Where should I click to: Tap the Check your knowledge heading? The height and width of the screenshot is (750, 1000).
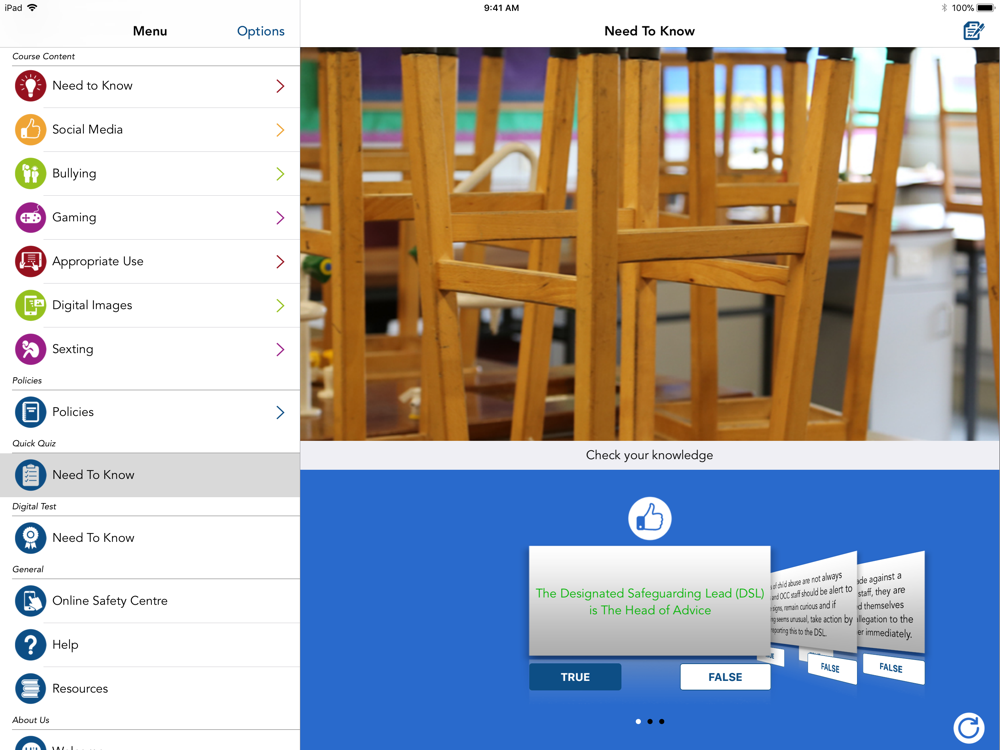coord(649,455)
